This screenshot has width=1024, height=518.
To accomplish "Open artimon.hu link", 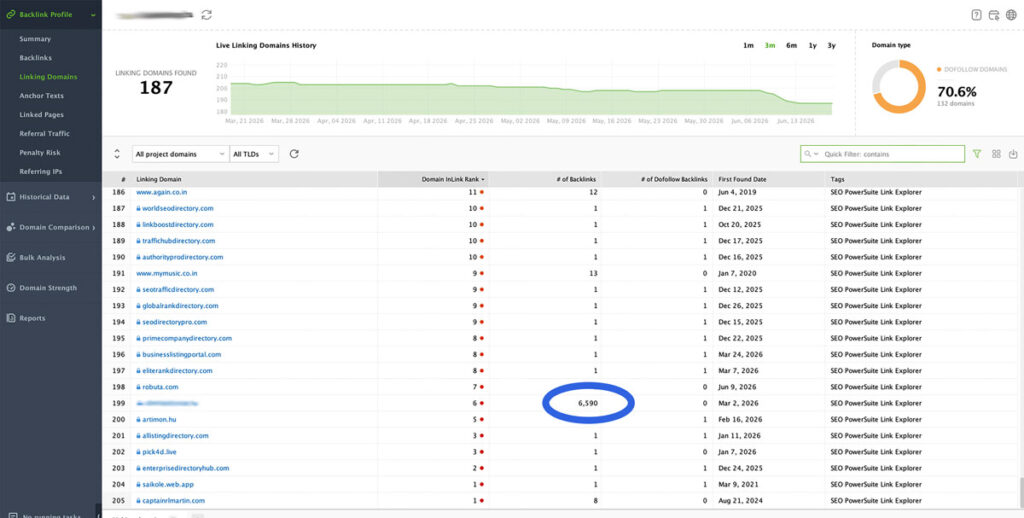I will click(x=159, y=419).
